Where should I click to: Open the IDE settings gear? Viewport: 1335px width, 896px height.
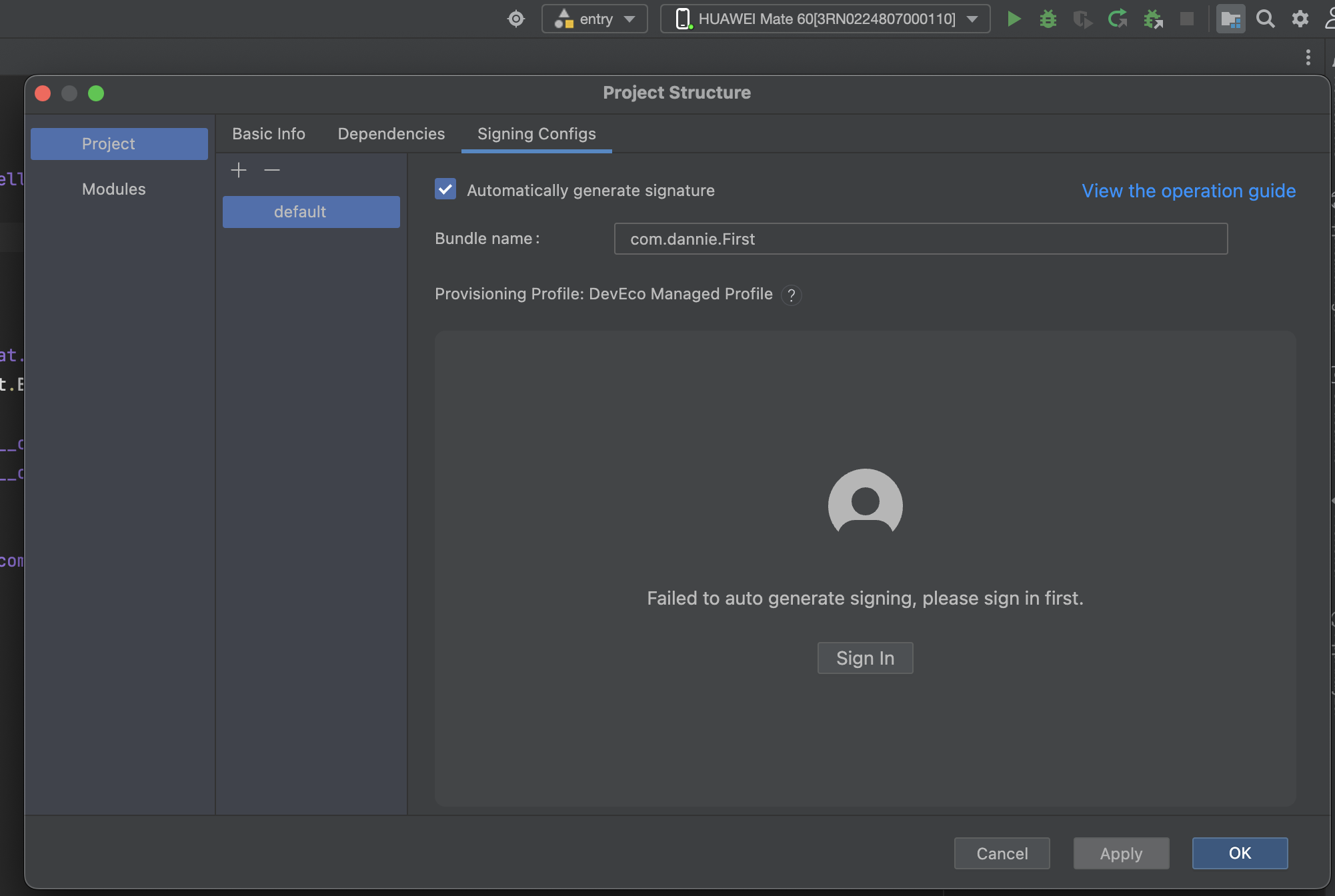(1300, 19)
